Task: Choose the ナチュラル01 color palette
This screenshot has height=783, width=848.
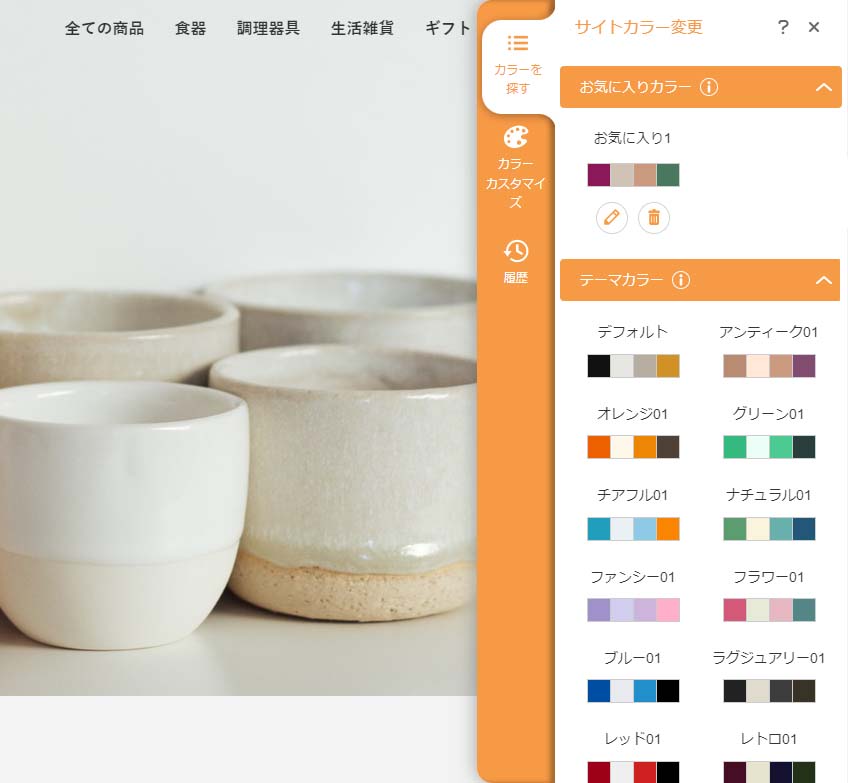Action: click(x=768, y=528)
